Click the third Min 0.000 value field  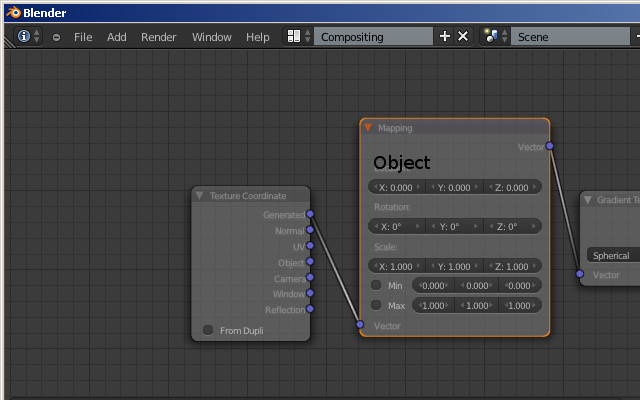click(520, 285)
